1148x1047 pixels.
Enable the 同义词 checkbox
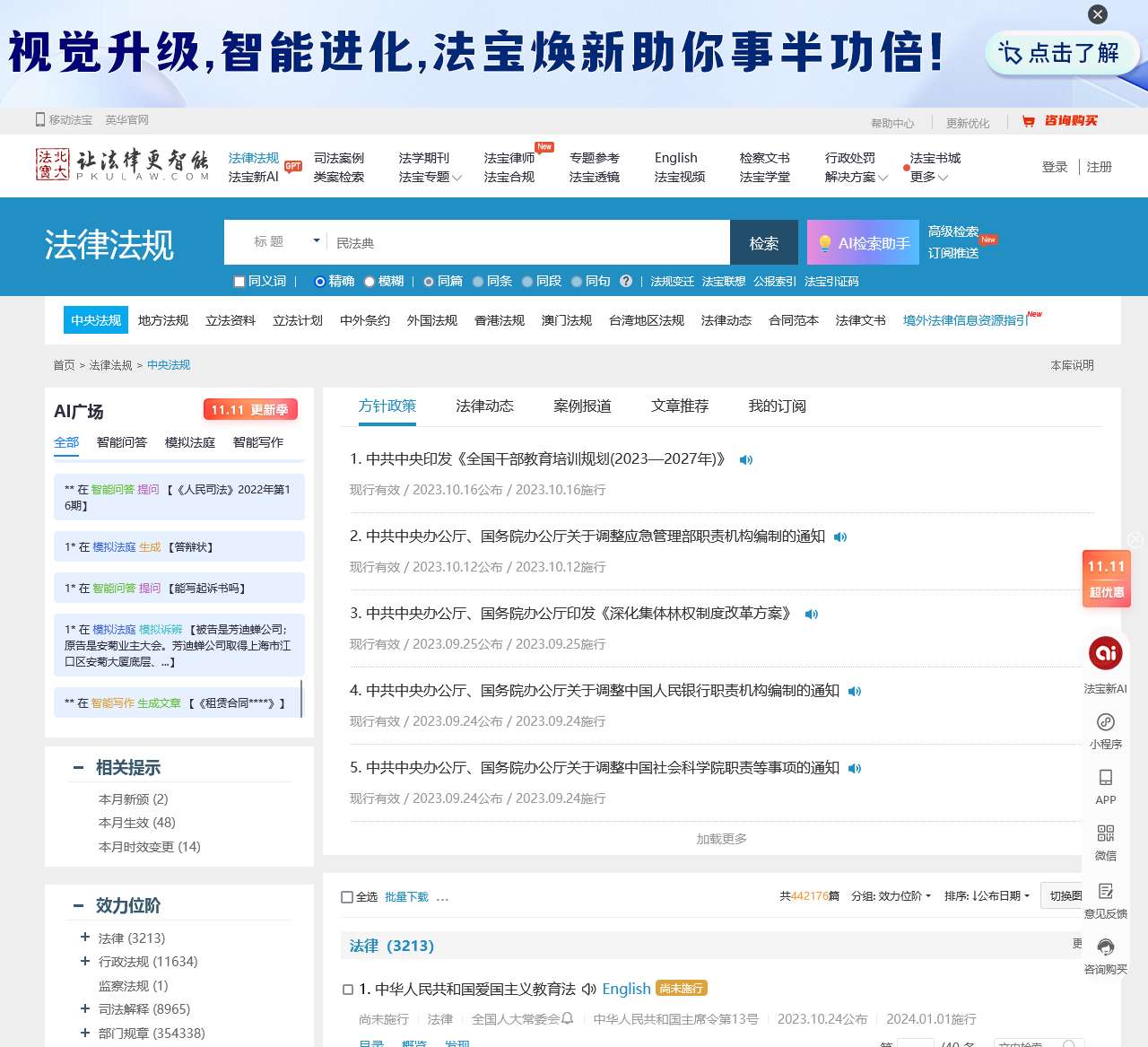click(239, 282)
